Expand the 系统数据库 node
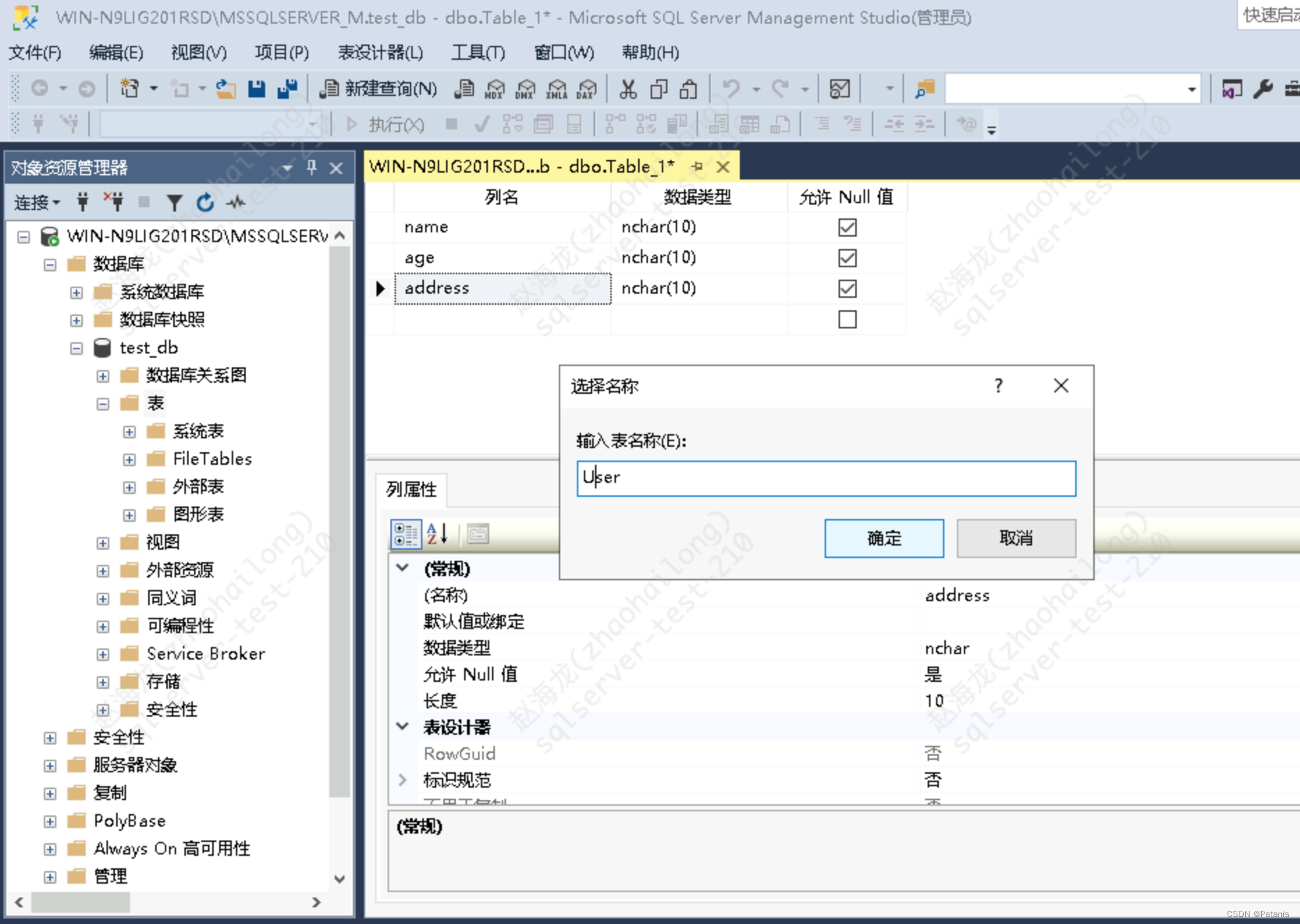 click(x=77, y=292)
